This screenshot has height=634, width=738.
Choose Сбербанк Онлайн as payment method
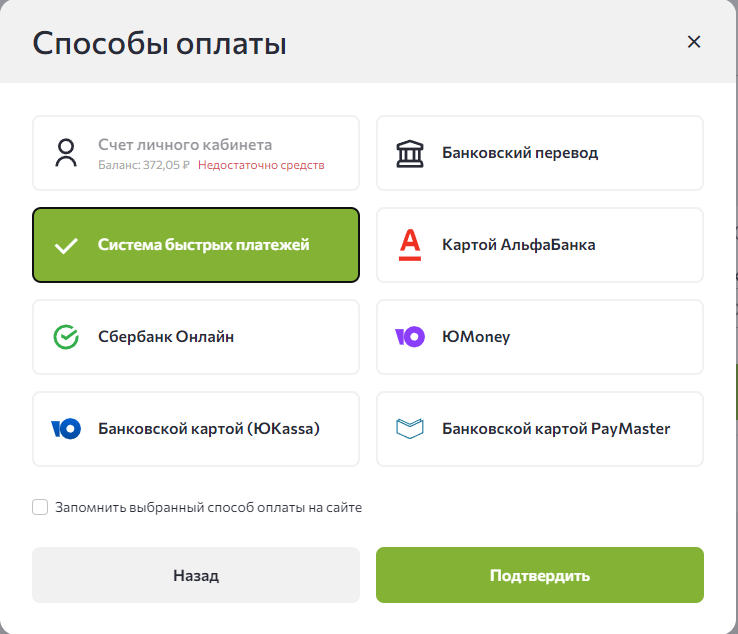(196, 337)
